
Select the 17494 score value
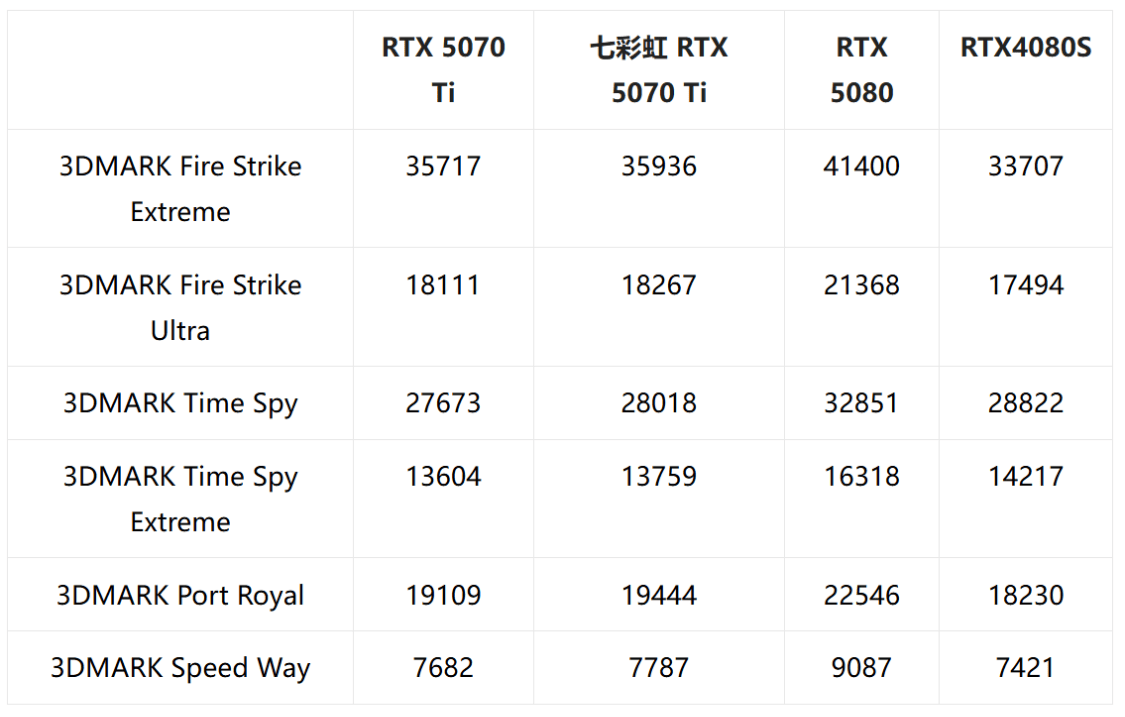coord(1026,285)
